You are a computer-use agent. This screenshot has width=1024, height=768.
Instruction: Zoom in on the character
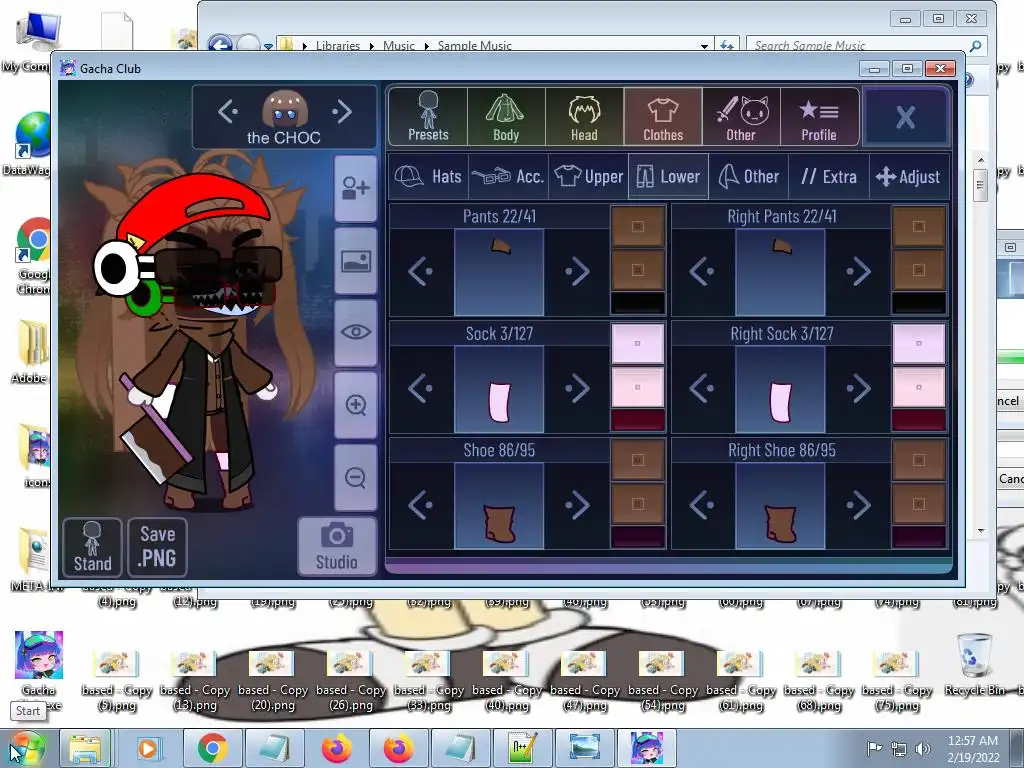coord(355,405)
